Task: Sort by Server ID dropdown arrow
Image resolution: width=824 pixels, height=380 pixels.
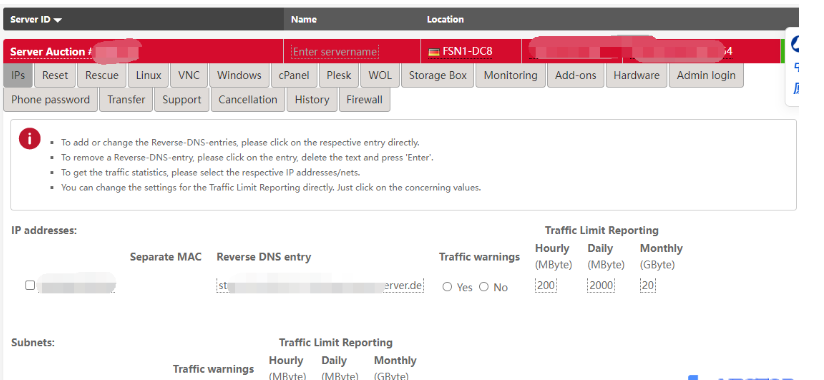Action: [57, 20]
